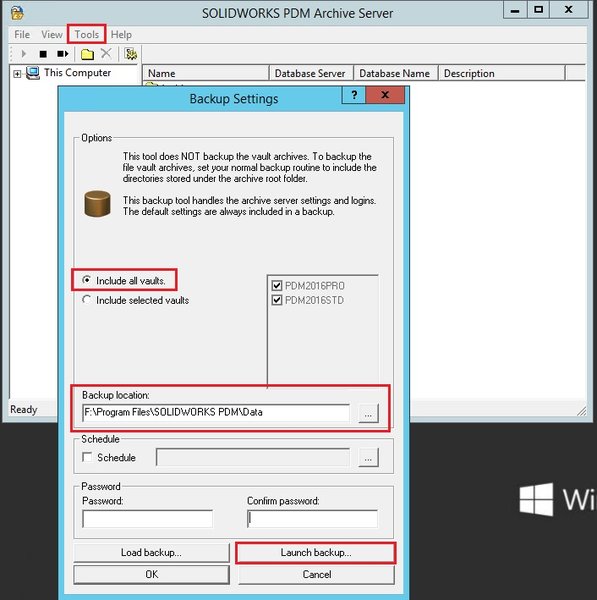Image resolution: width=597 pixels, height=600 pixels.
Task: Click the Database Server column header
Action: point(311,73)
